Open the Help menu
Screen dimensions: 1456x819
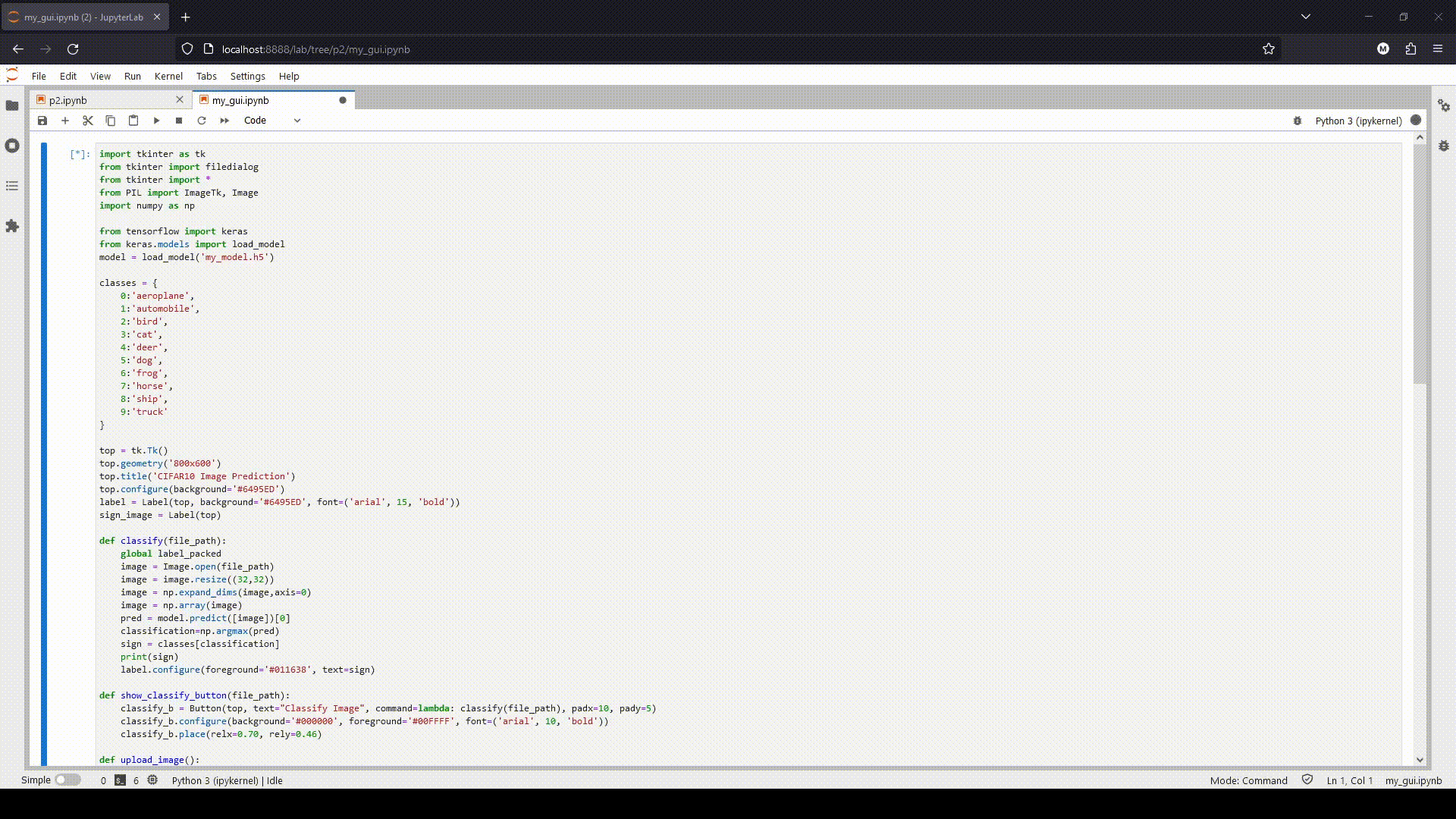[289, 76]
